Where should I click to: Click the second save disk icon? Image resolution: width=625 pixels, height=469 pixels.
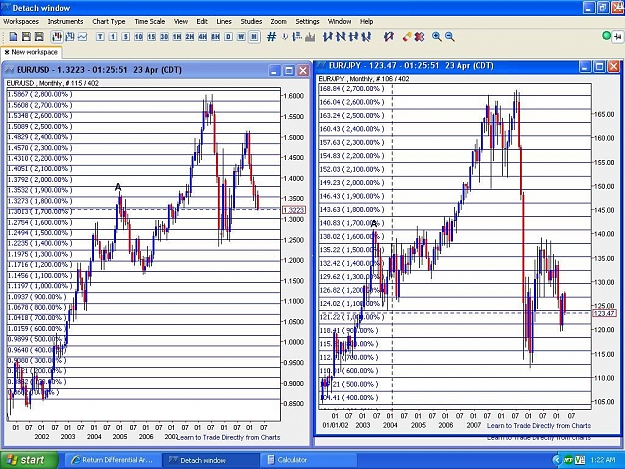tap(39, 37)
